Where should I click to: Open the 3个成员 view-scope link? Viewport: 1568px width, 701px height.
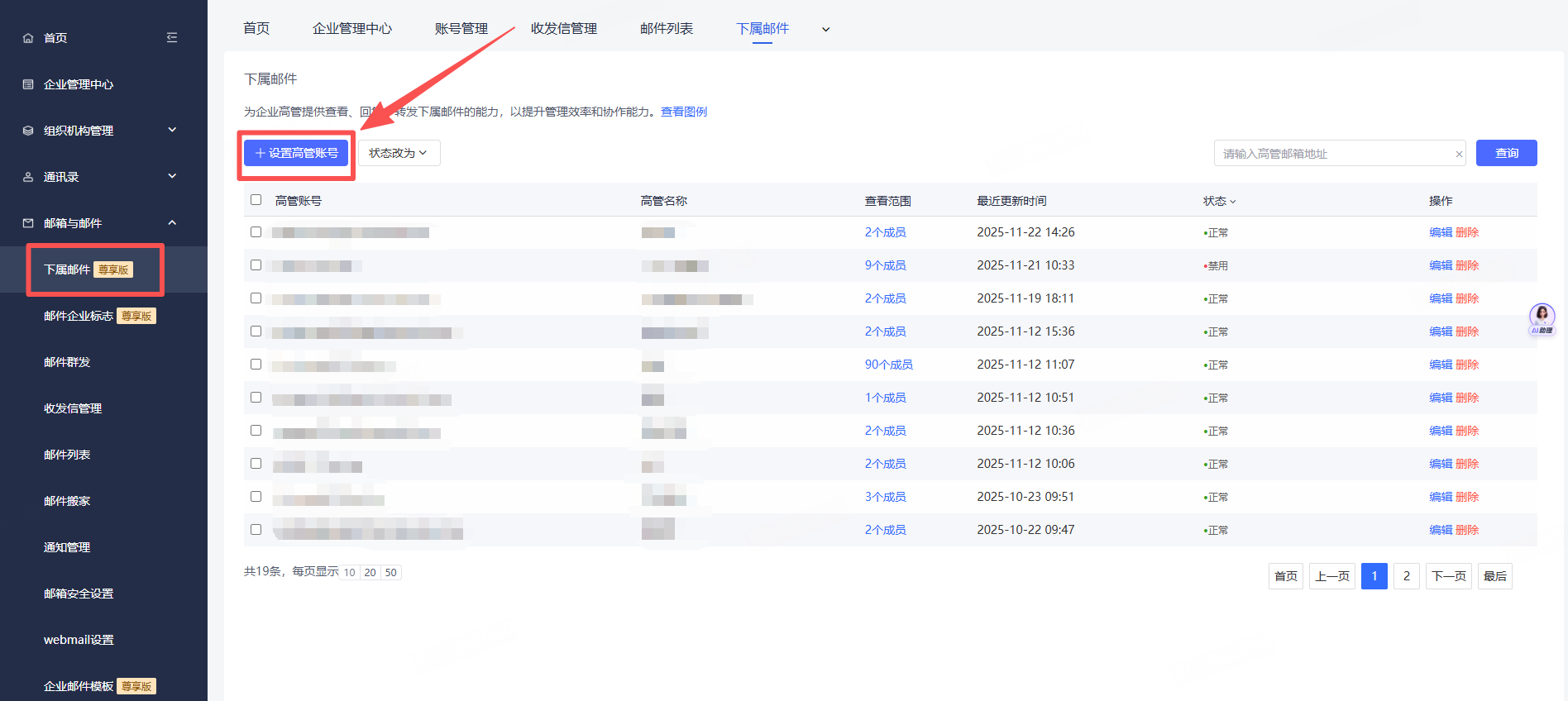click(886, 497)
